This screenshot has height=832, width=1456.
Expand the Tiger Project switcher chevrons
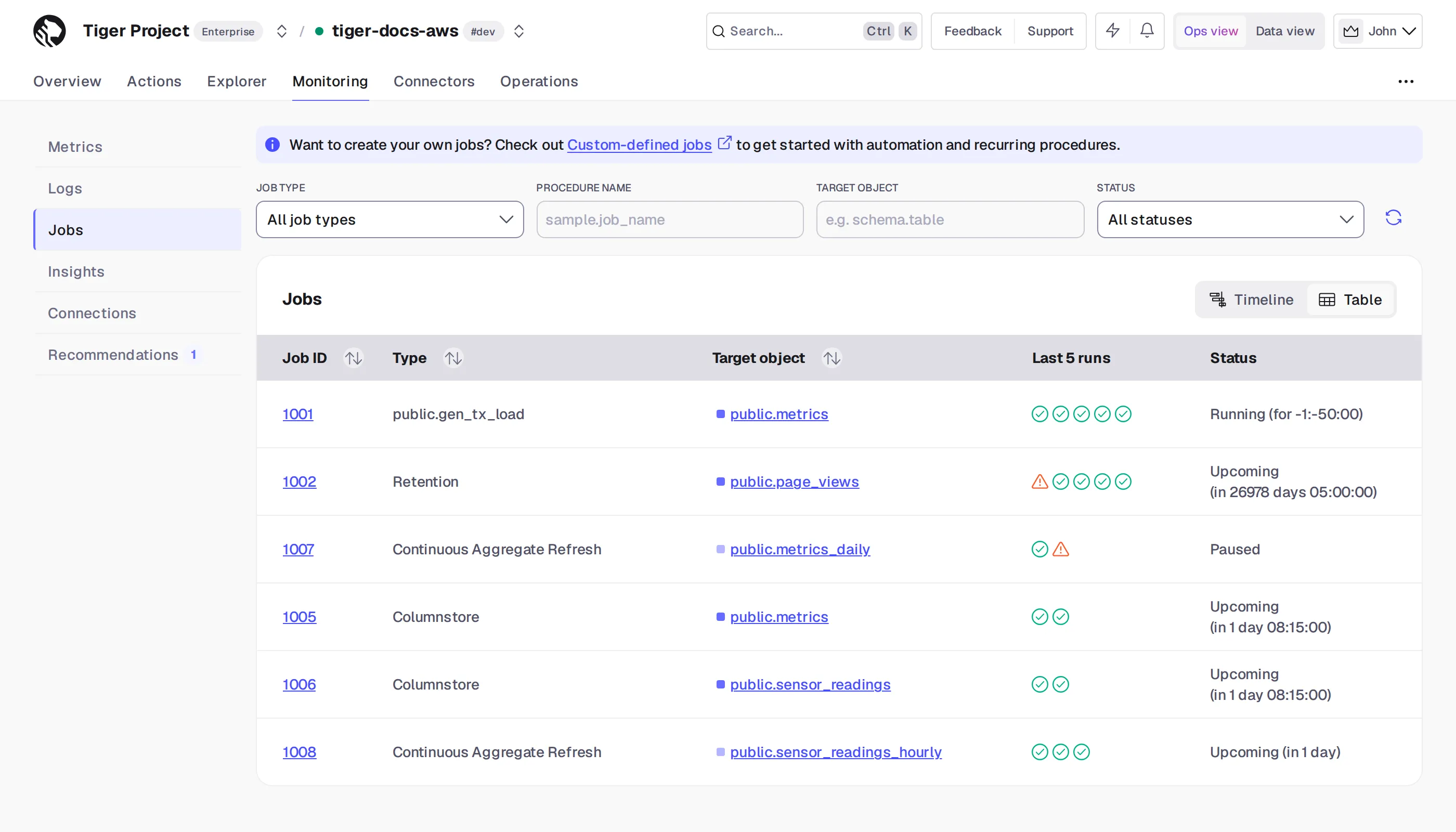(282, 31)
